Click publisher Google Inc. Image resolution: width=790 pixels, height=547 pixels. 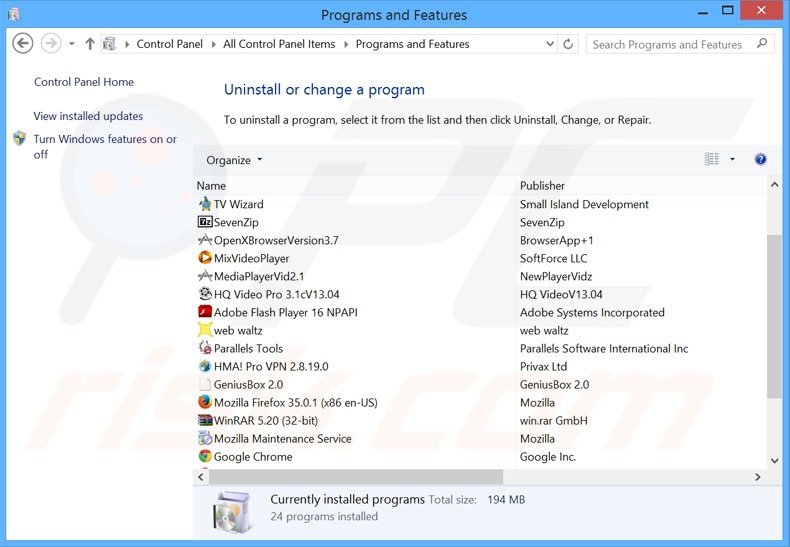[x=548, y=457]
